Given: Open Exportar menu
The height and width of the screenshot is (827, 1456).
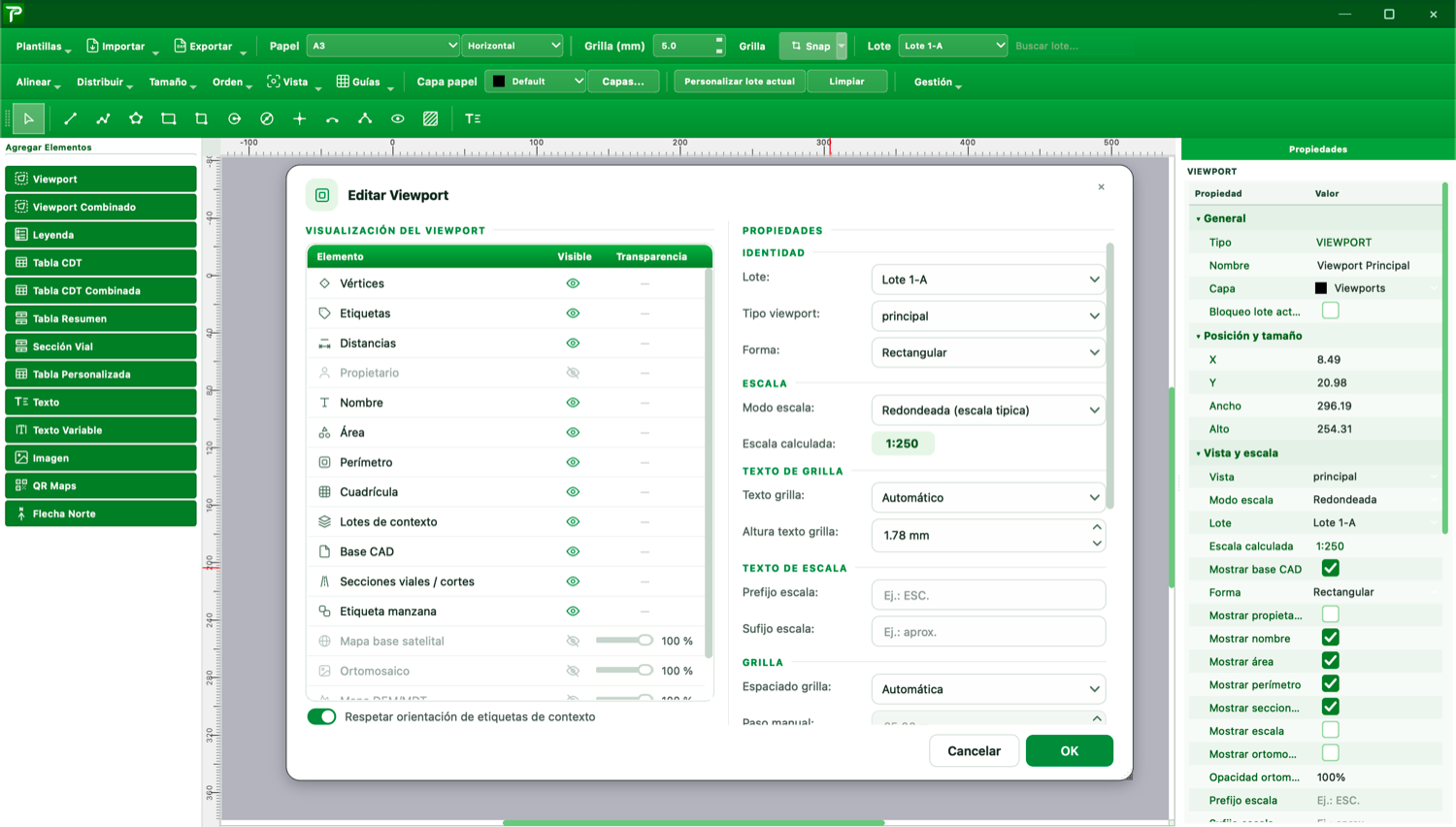Looking at the screenshot, I should pos(209,47).
